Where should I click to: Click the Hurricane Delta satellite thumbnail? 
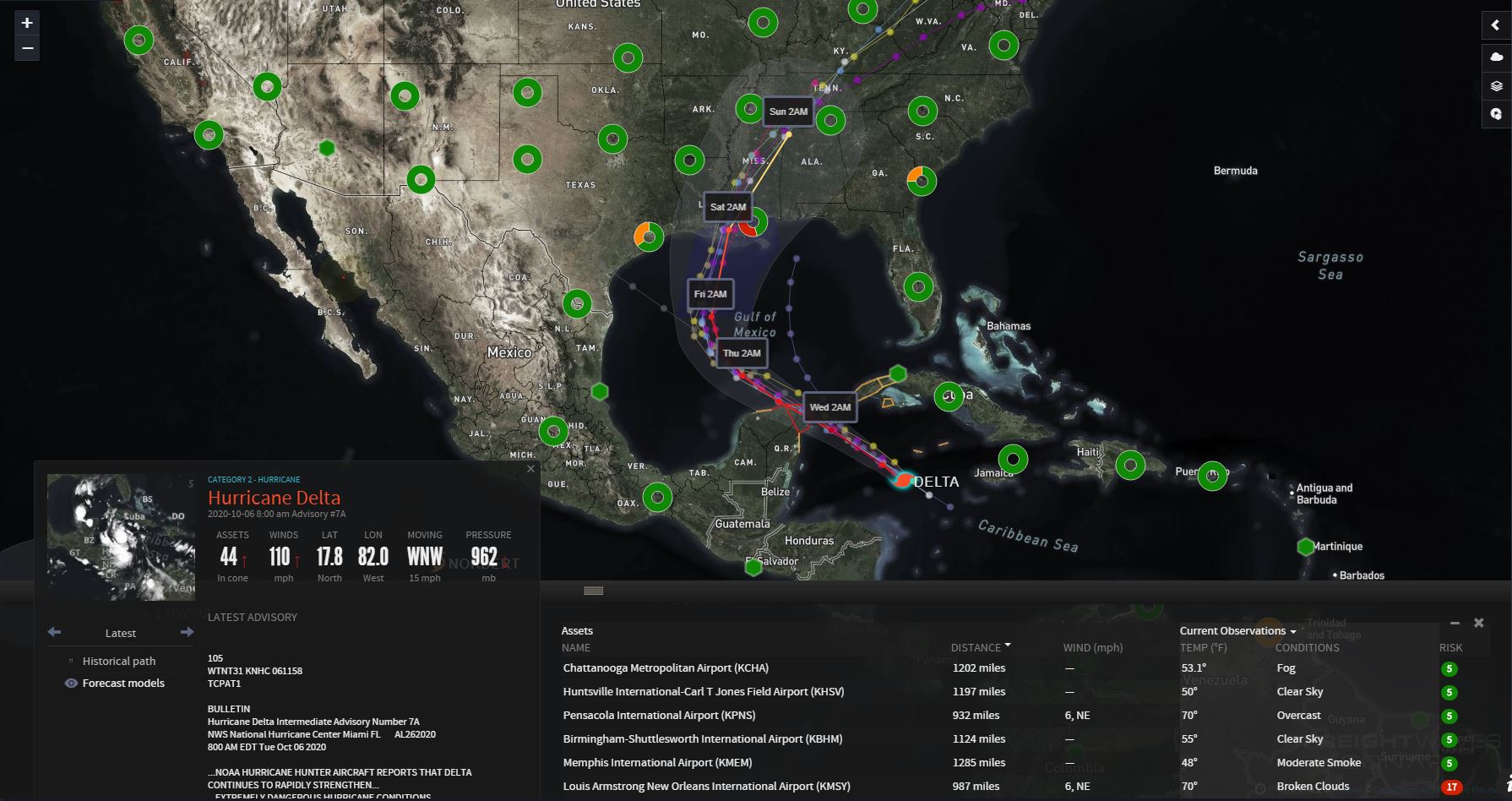(x=121, y=537)
